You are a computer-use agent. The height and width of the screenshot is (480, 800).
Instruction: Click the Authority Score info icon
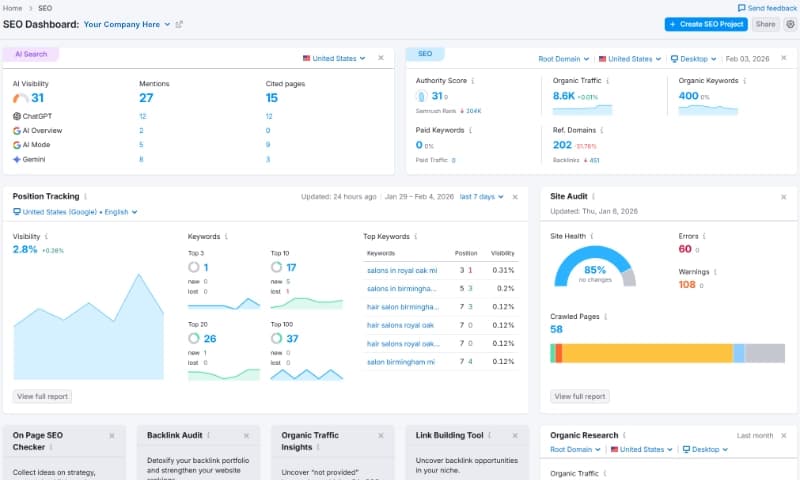pyautogui.click(x=473, y=81)
